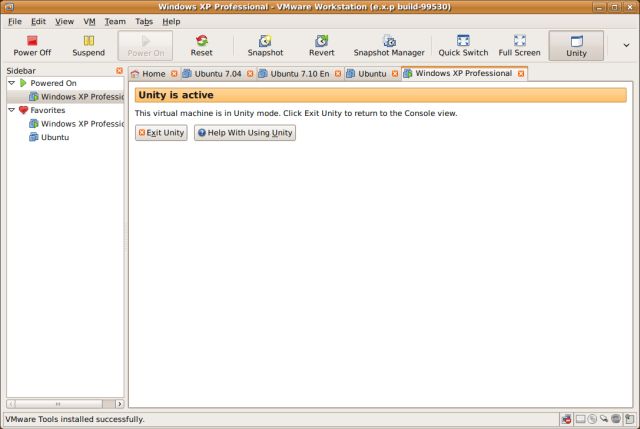Open the window menu icon in title bar
The width and height of the screenshot is (640, 429).
coord(9,7)
